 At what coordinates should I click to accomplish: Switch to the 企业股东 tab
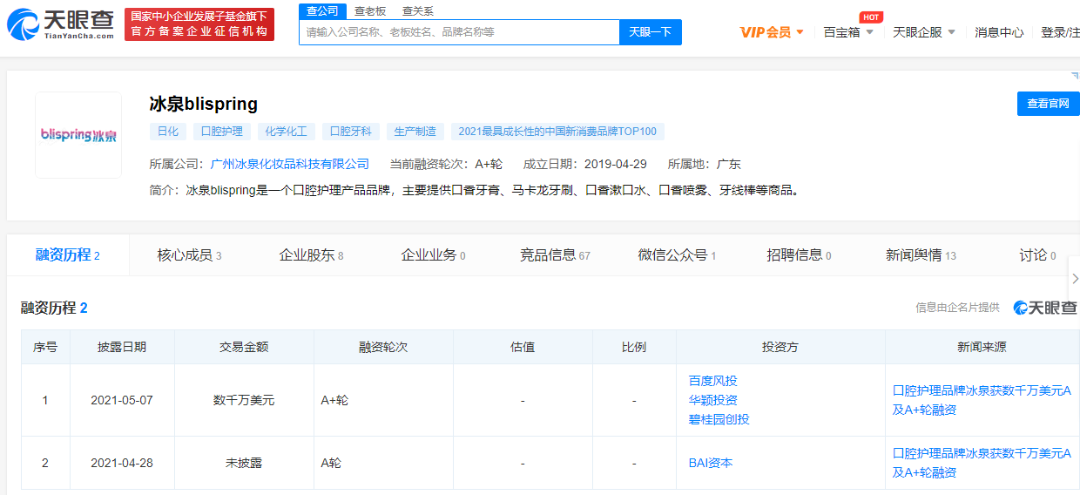[x=311, y=255]
